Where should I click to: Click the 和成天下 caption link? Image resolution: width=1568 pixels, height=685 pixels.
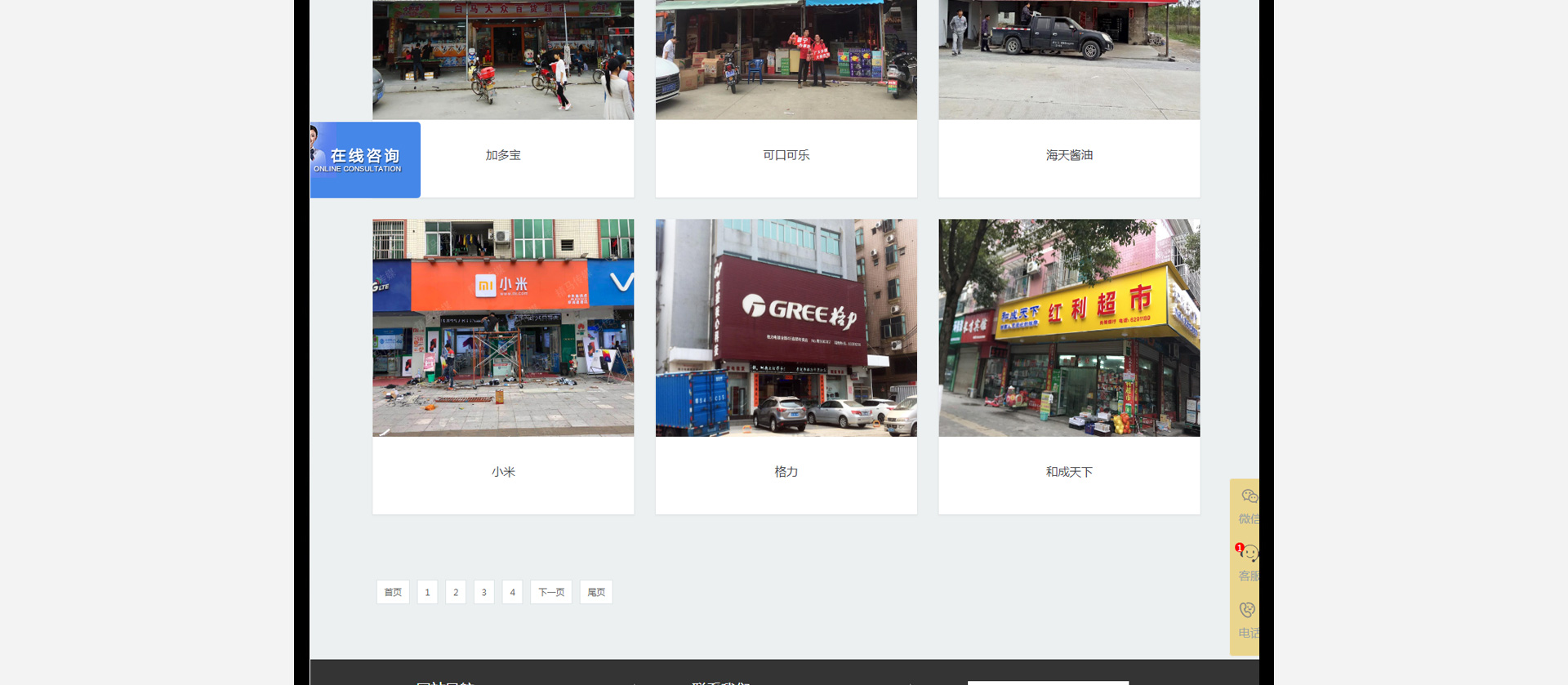tap(1069, 472)
